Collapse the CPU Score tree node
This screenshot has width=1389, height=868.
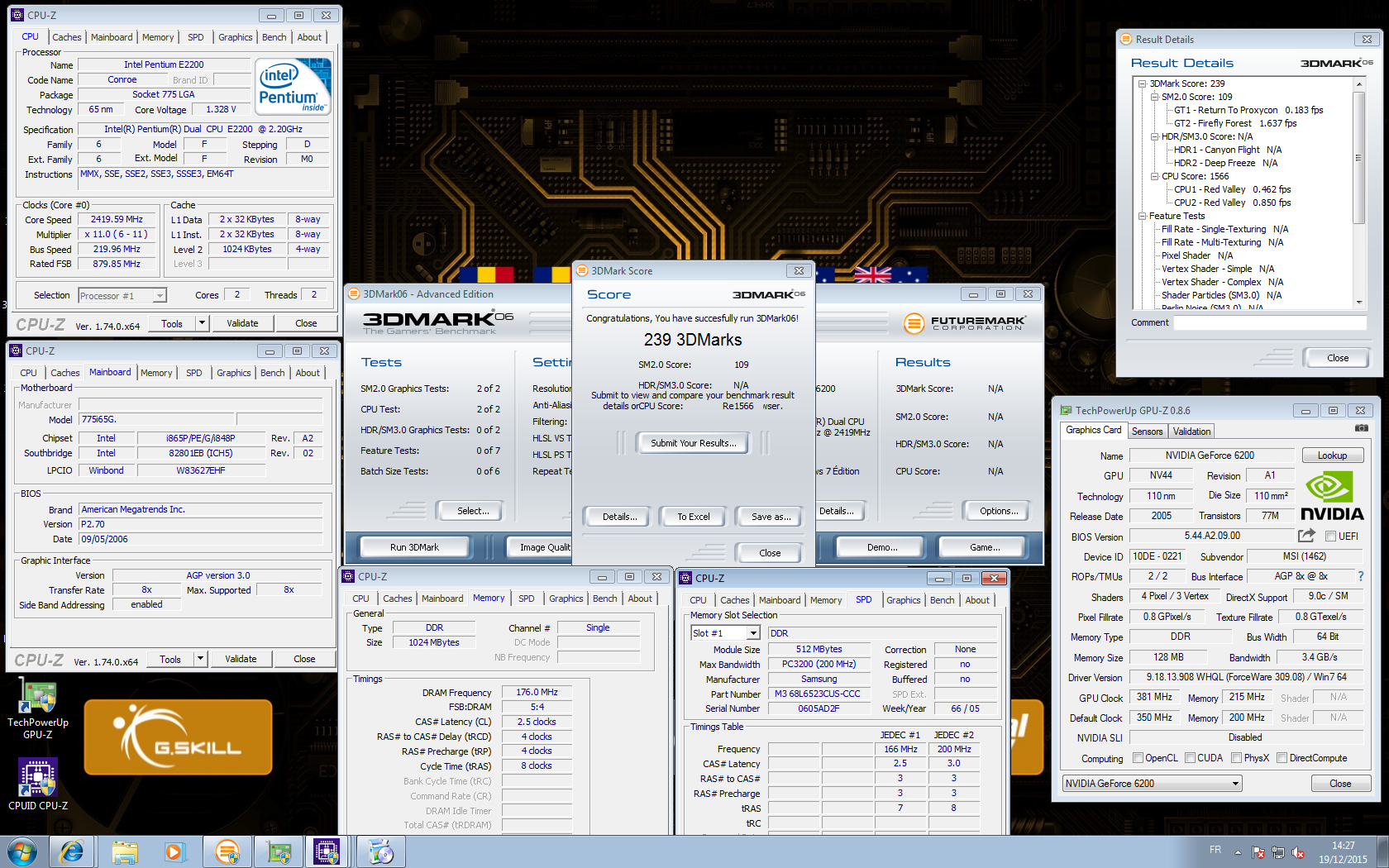tap(1154, 176)
